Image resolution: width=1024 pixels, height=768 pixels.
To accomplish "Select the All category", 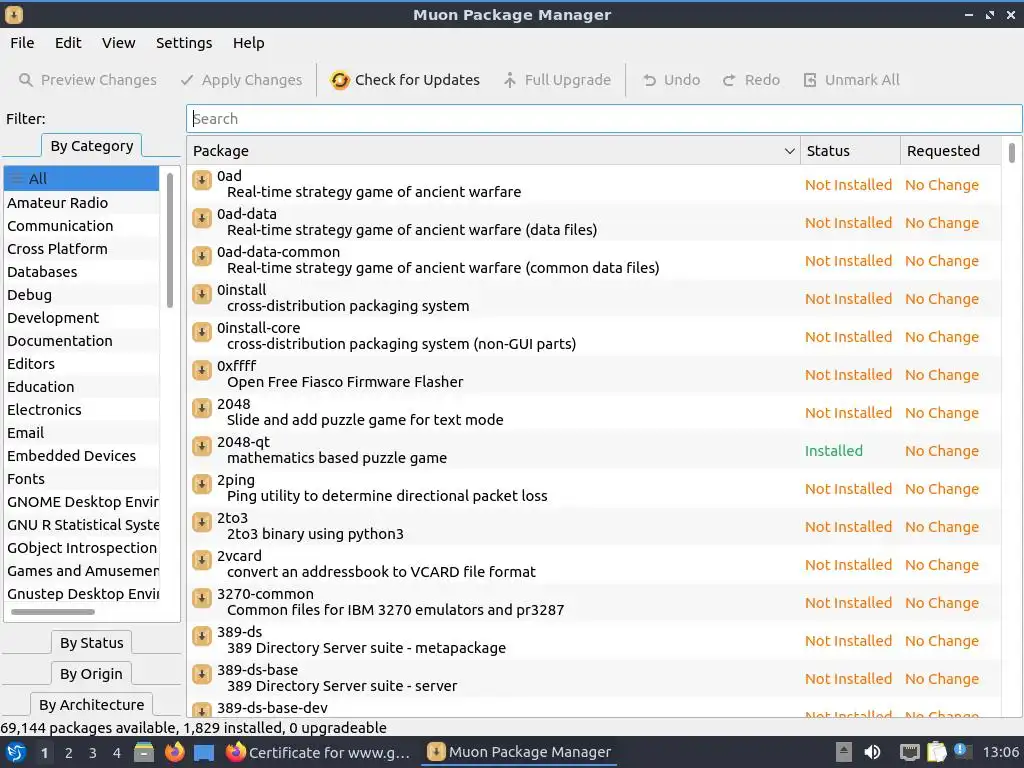I will coord(82,178).
